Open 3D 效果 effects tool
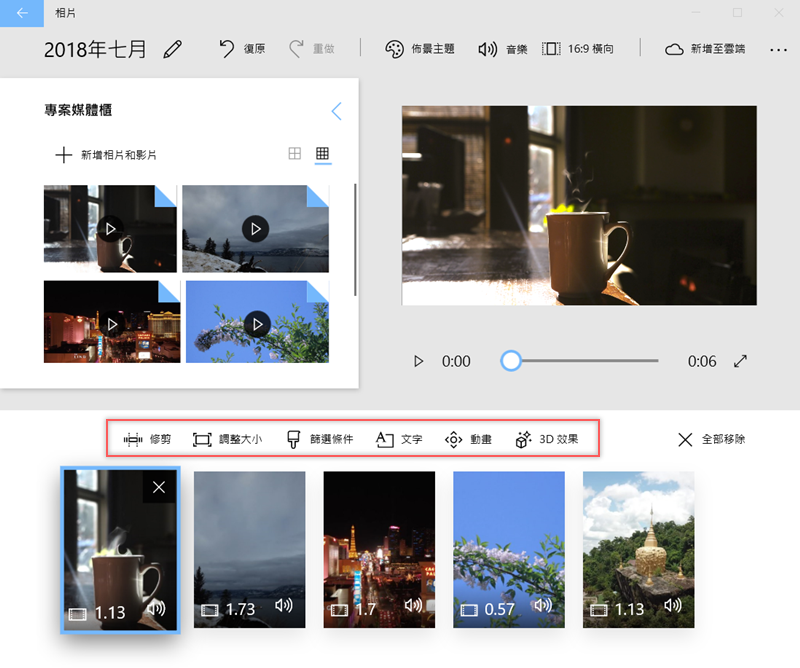Image resolution: width=800 pixels, height=668 pixels. 546,439
